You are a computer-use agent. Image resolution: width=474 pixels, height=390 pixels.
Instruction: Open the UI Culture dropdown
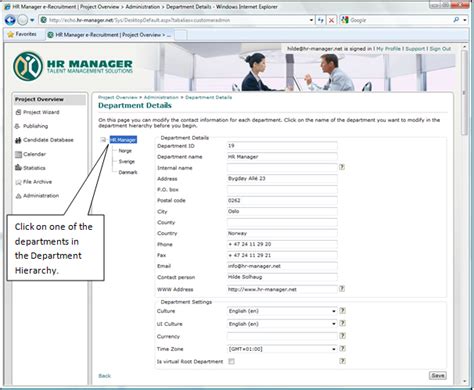[x=282, y=324]
